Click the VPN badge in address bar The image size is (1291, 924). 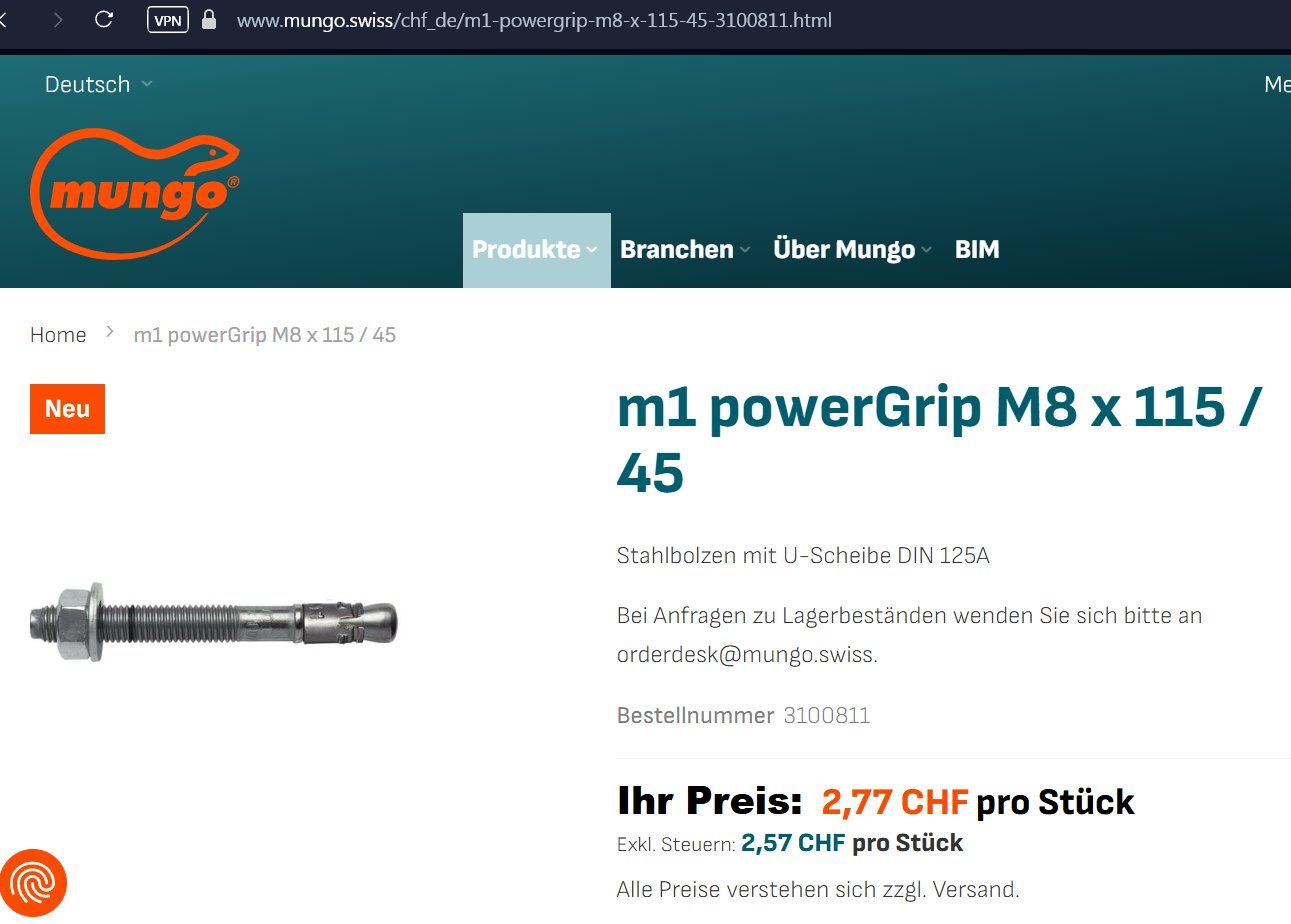point(167,19)
